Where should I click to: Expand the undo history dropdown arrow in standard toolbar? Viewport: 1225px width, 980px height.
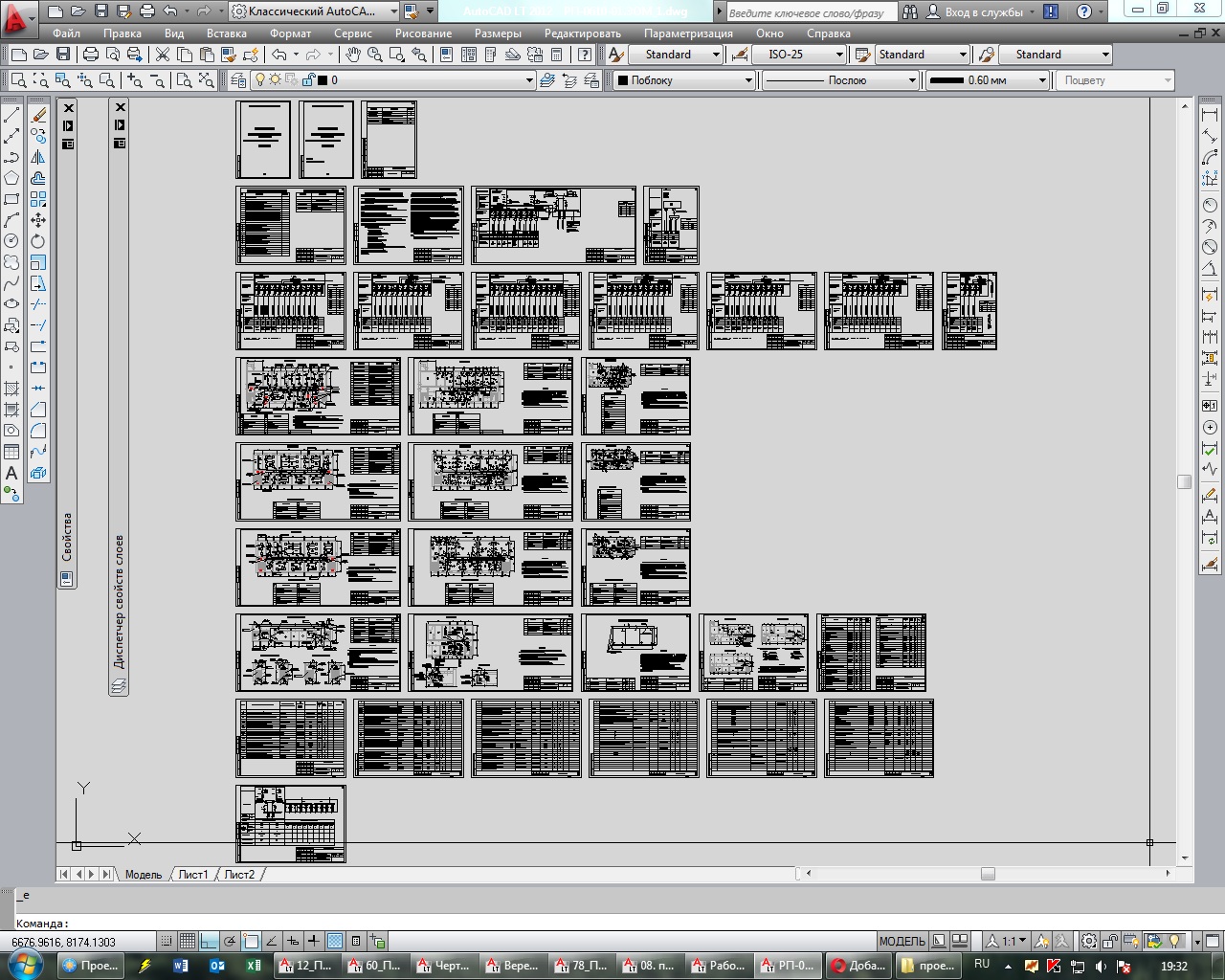point(296,55)
